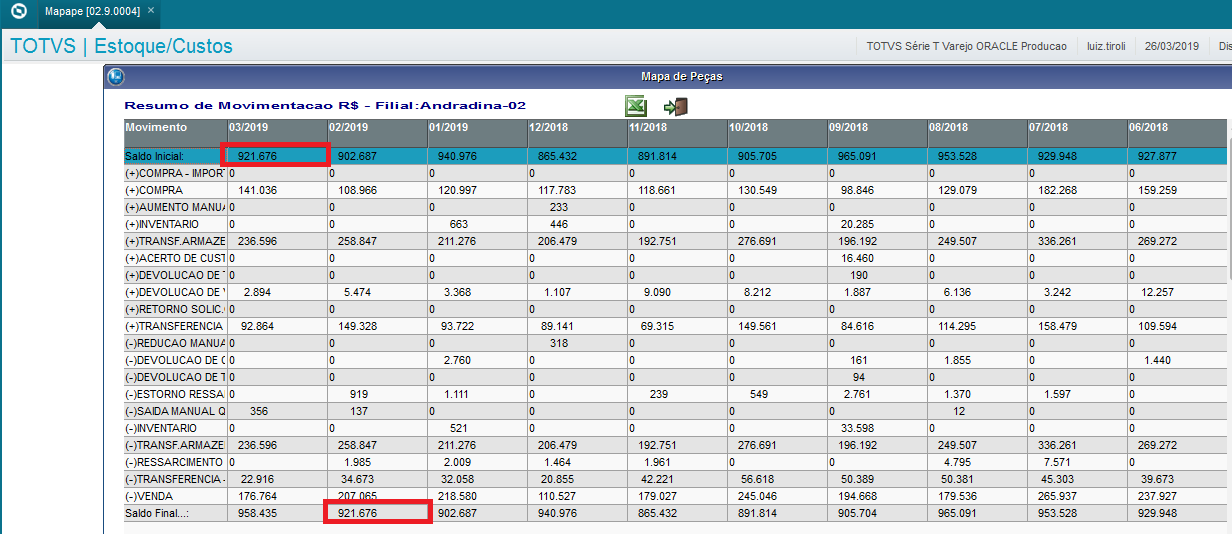Select the (-)RESSARCIMENTO row label

pyautogui.click(x=175, y=462)
